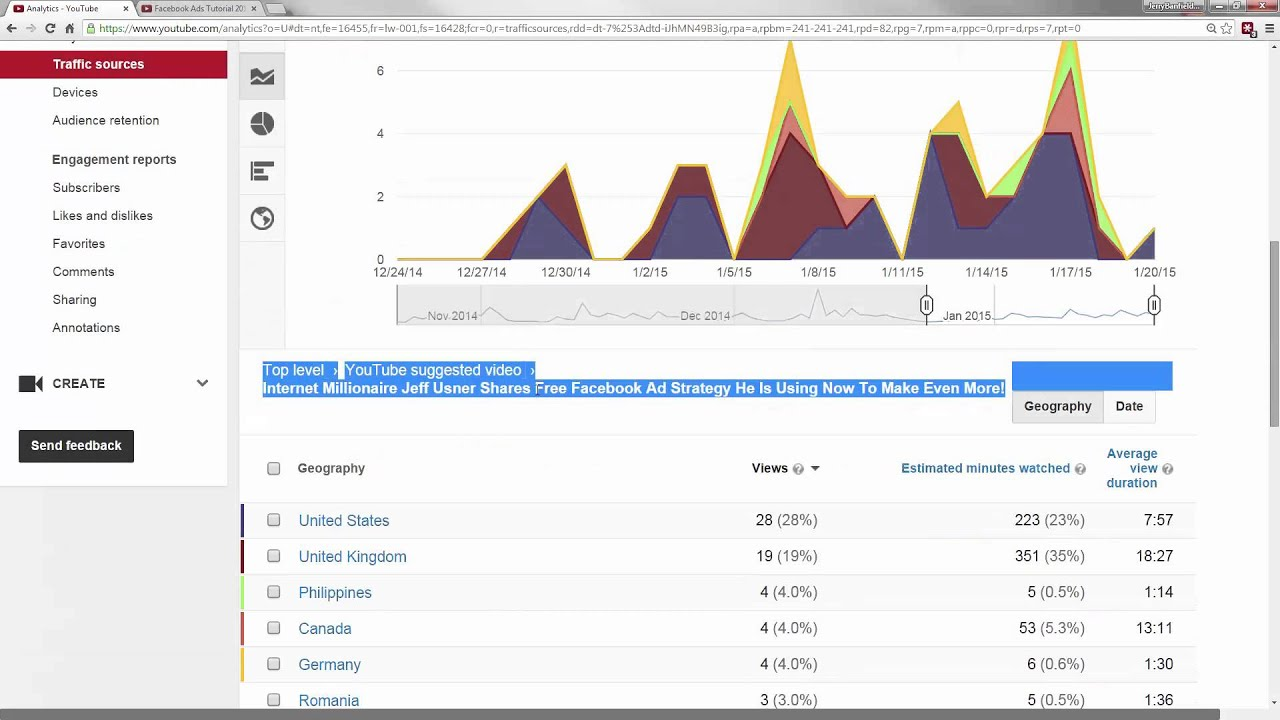Reload the page with the refresh icon
The width and height of the screenshot is (1280, 720).
point(50,28)
